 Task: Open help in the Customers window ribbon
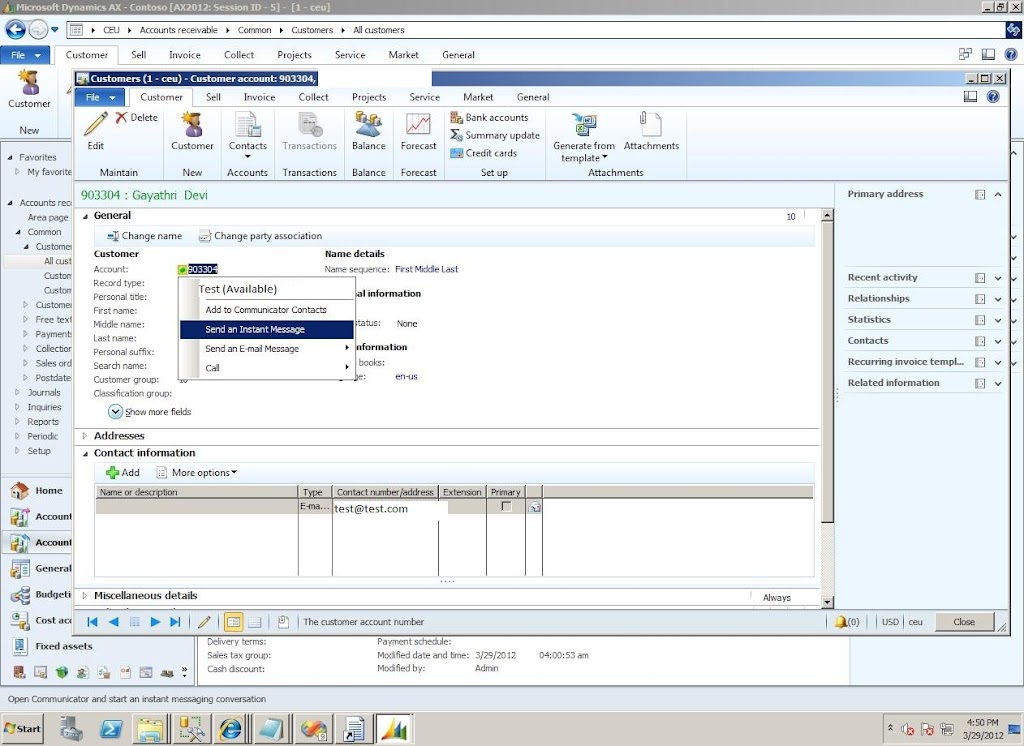pos(993,97)
